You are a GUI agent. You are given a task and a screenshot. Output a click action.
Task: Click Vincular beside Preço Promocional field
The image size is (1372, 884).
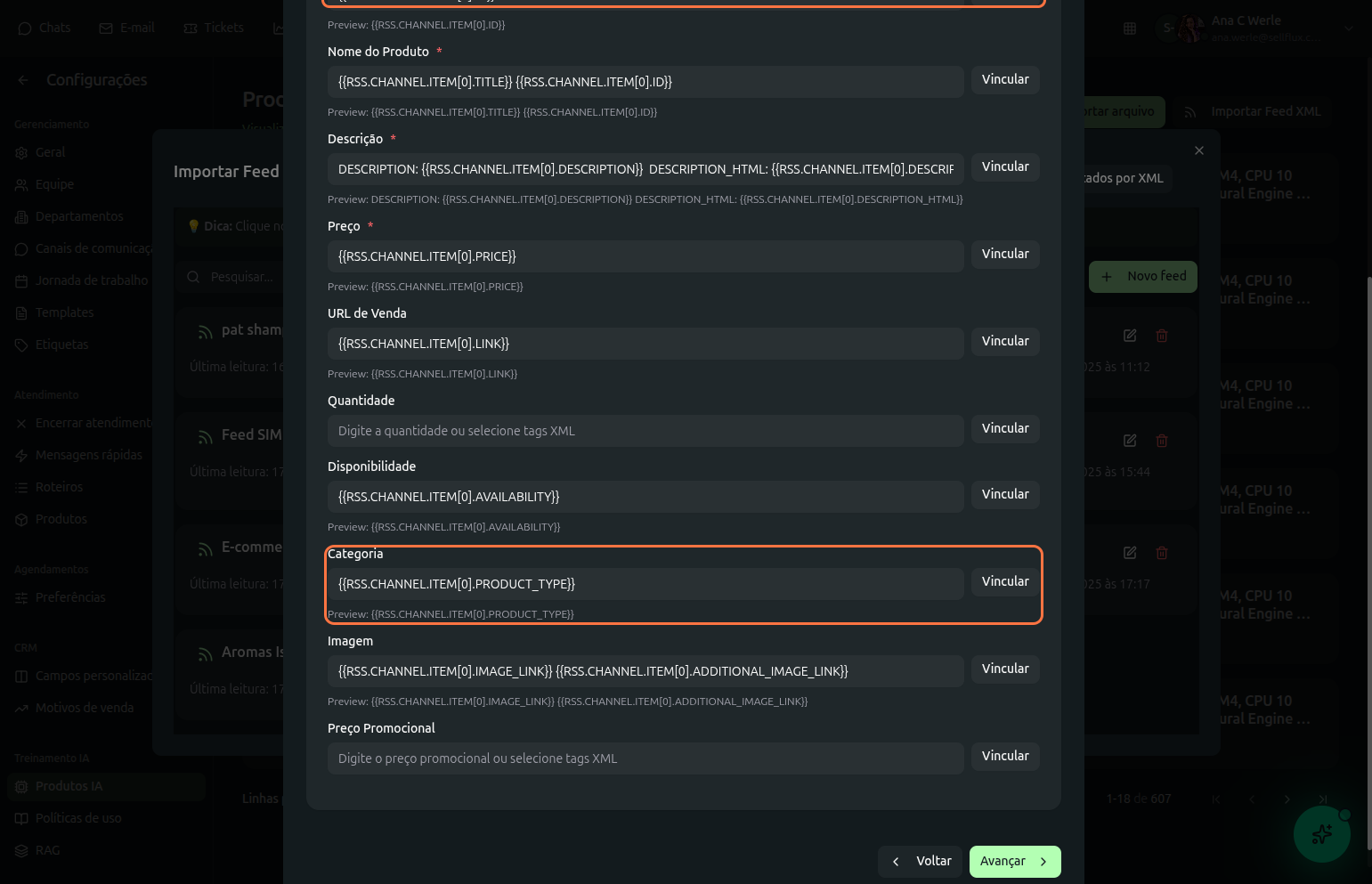coord(1004,756)
